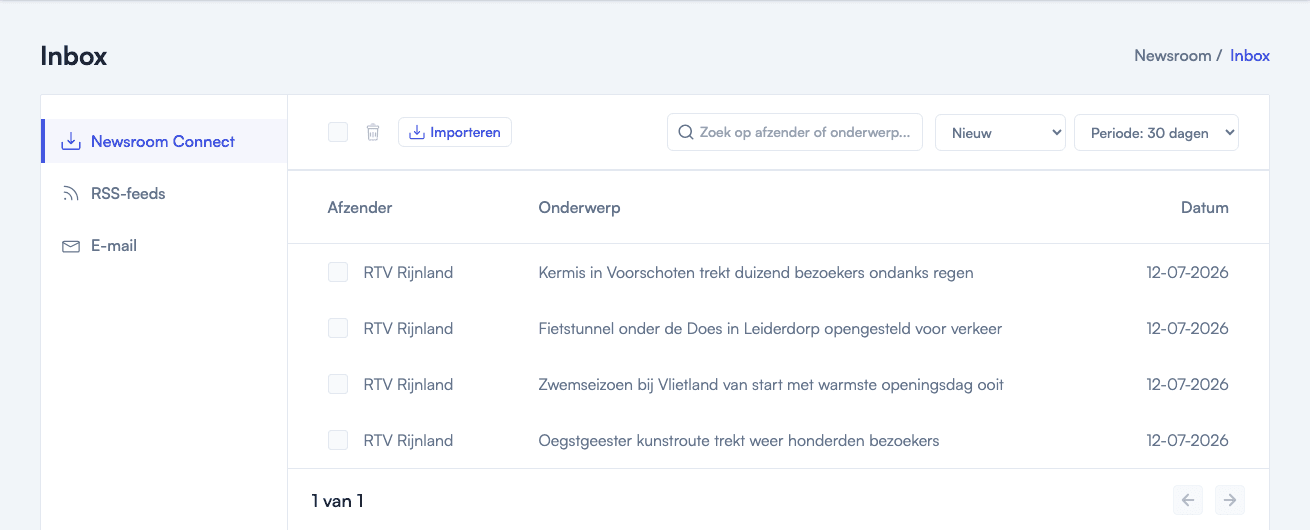Go to next page arrow
1310x530 pixels.
pos(1230,500)
